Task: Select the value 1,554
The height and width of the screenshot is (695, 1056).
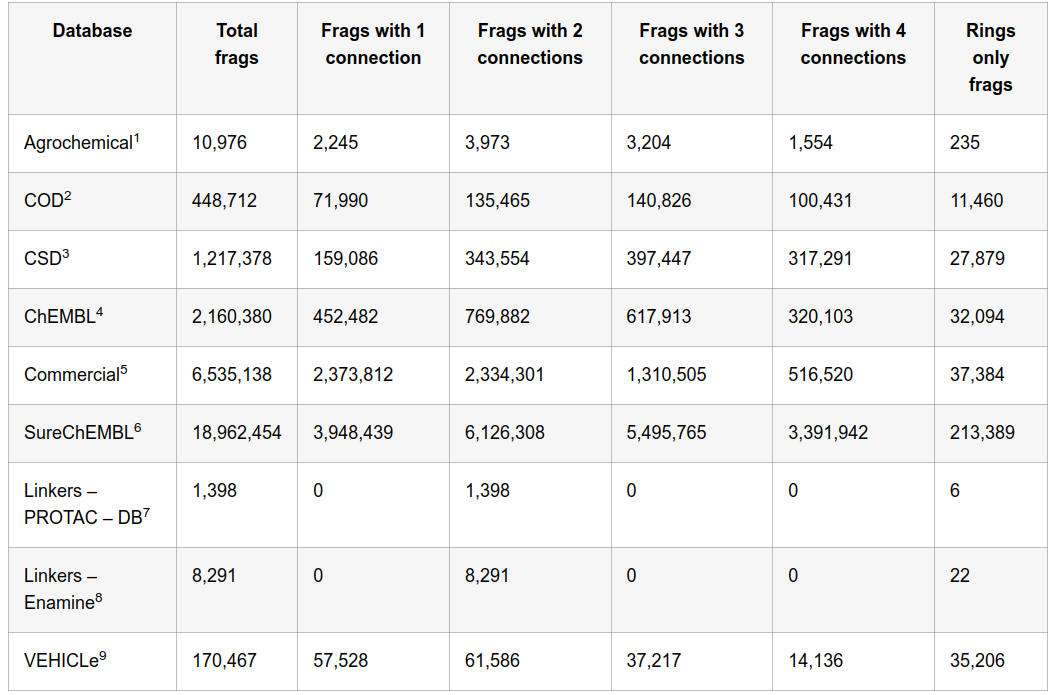Action: pos(811,143)
